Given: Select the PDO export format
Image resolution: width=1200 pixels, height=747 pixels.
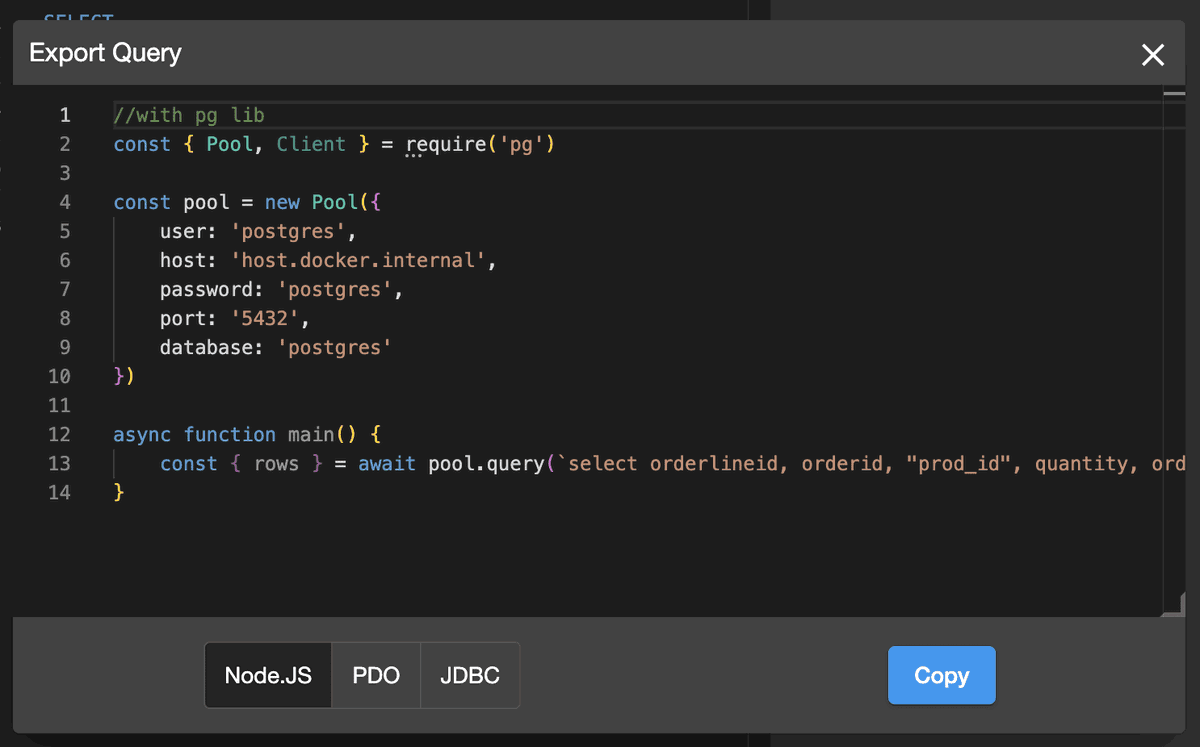Looking at the screenshot, I should pyautogui.click(x=376, y=675).
